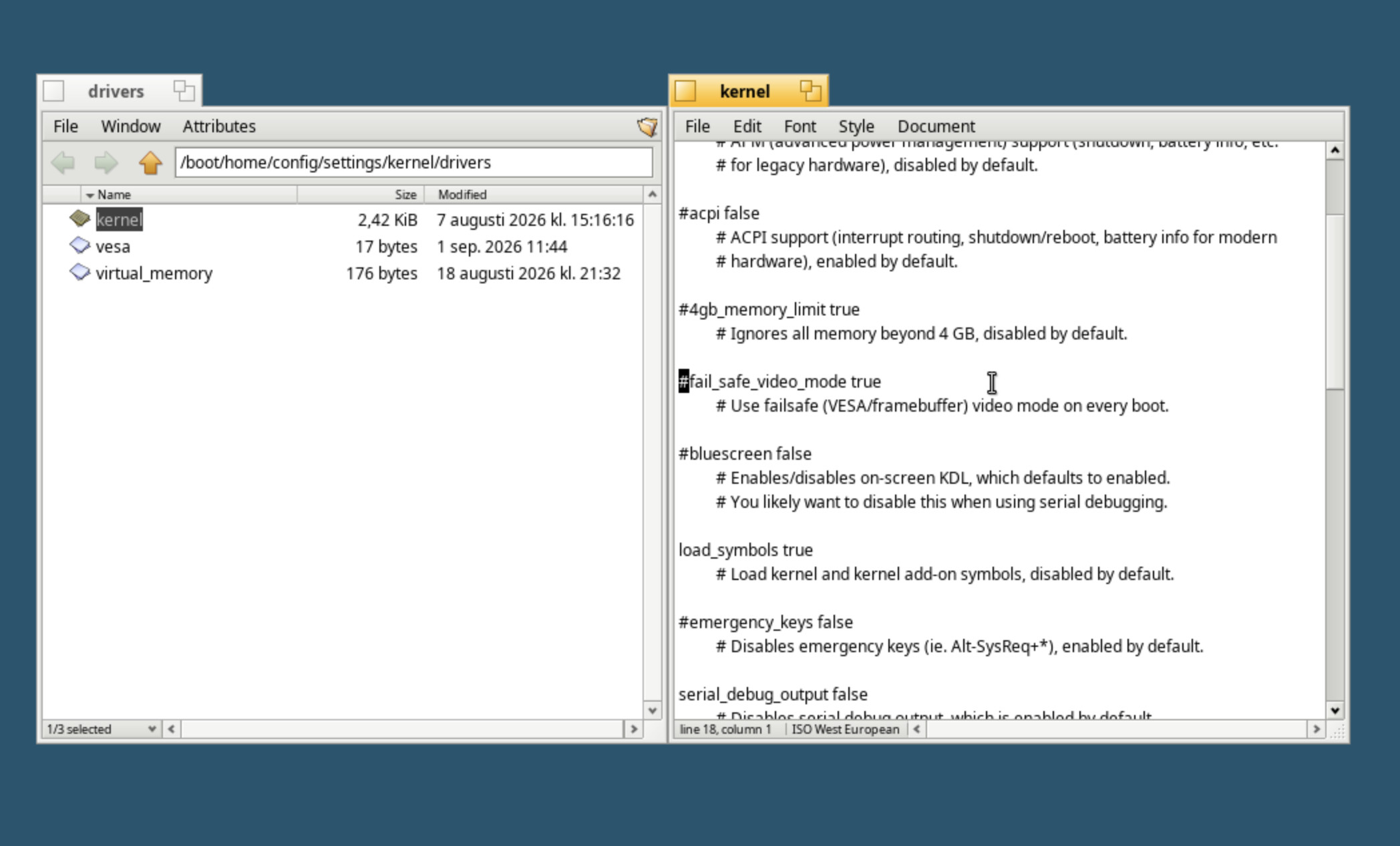Click the down arrow on the editor scrollbar

(1335, 710)
